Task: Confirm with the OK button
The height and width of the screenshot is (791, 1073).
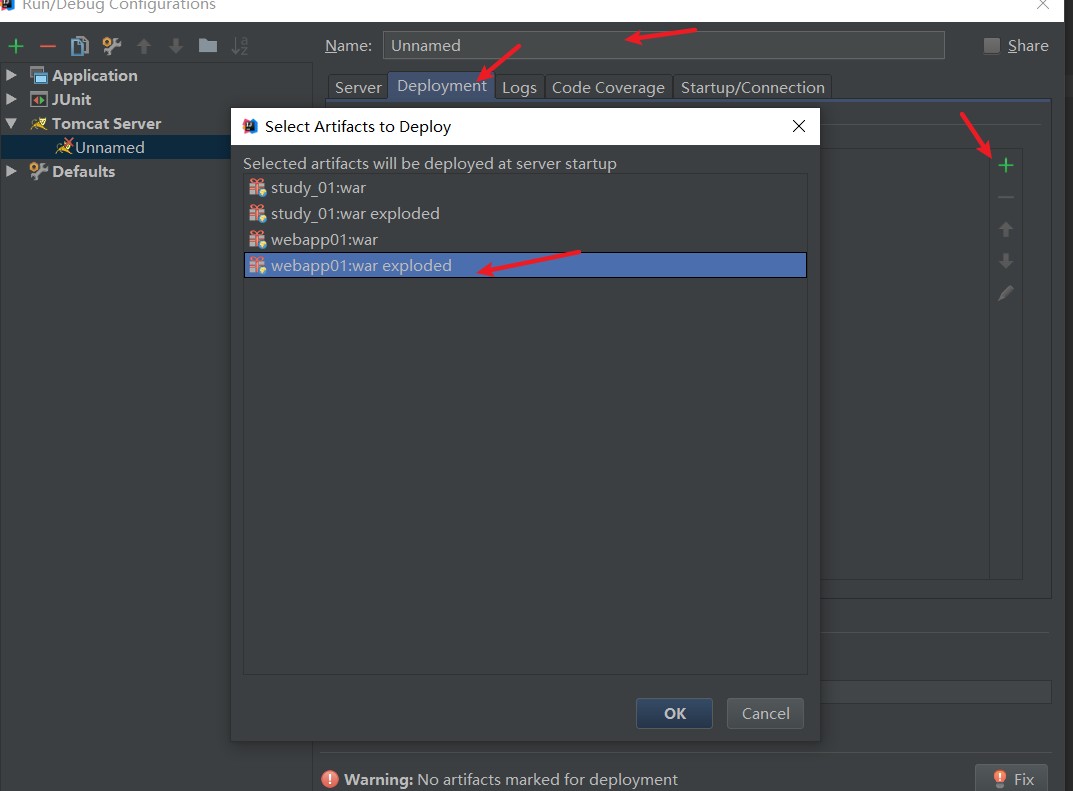Action: click(x=674, y=713)
